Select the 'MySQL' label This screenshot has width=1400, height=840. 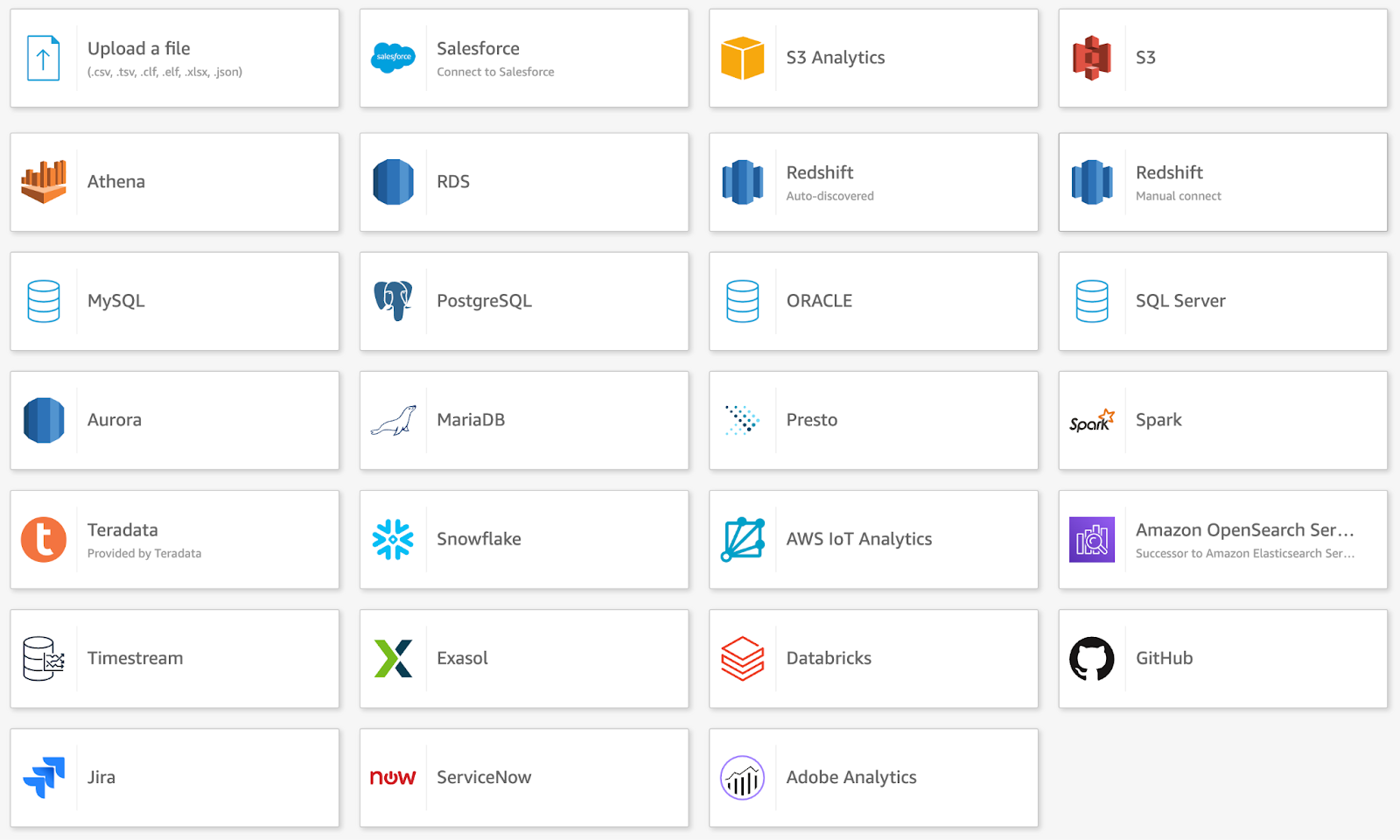pyautogui.click(x=116, y=301)
